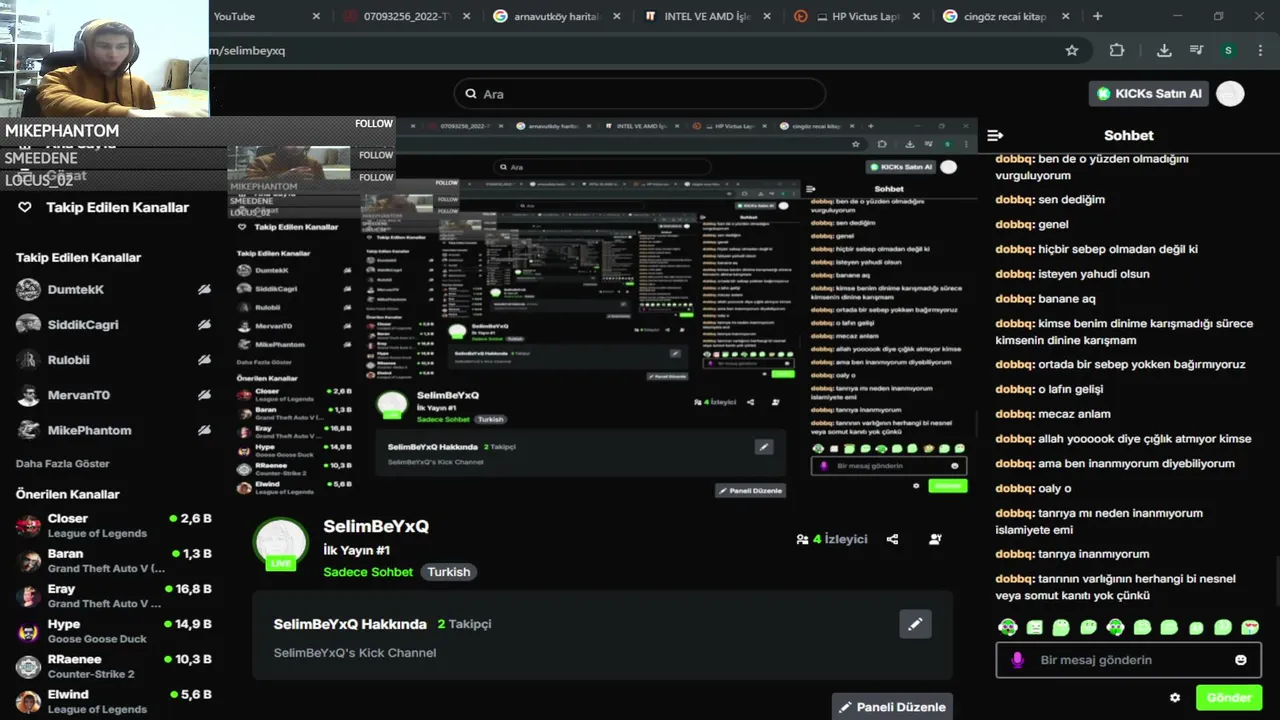Open Hype Goose Goose Duck channel
The height and width of the screenshot is (720, 1280).
pyautogui.click(x=114, y=631)
